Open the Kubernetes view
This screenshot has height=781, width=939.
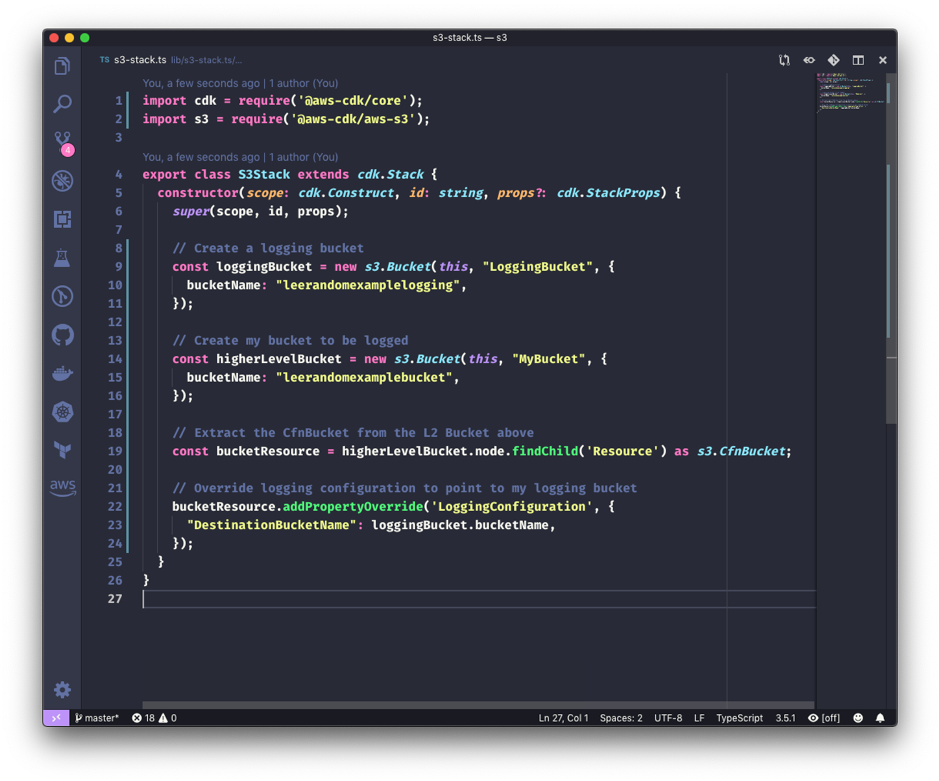point(62,412)
